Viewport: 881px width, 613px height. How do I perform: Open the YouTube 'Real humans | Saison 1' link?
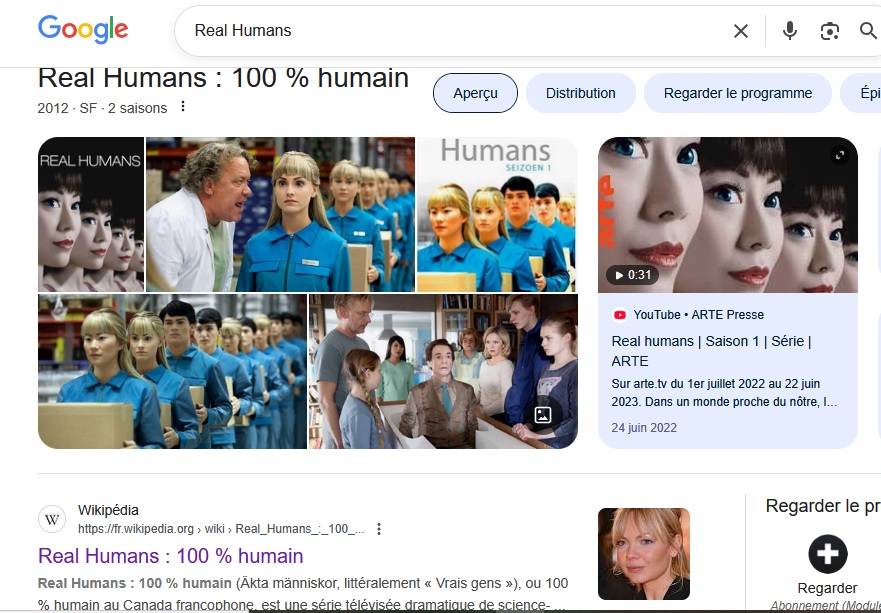pos(710,351)
